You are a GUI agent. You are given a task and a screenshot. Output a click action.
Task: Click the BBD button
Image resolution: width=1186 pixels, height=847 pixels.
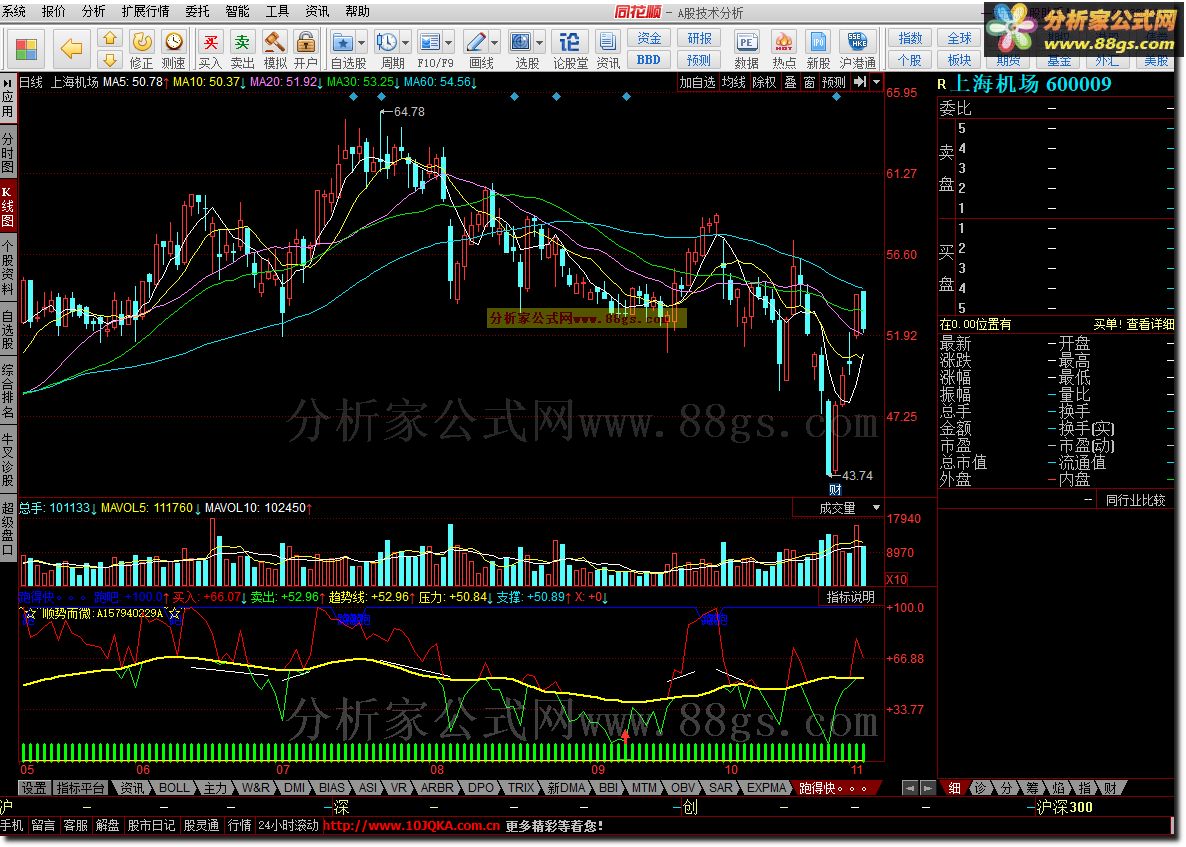(x=649, y=60)
